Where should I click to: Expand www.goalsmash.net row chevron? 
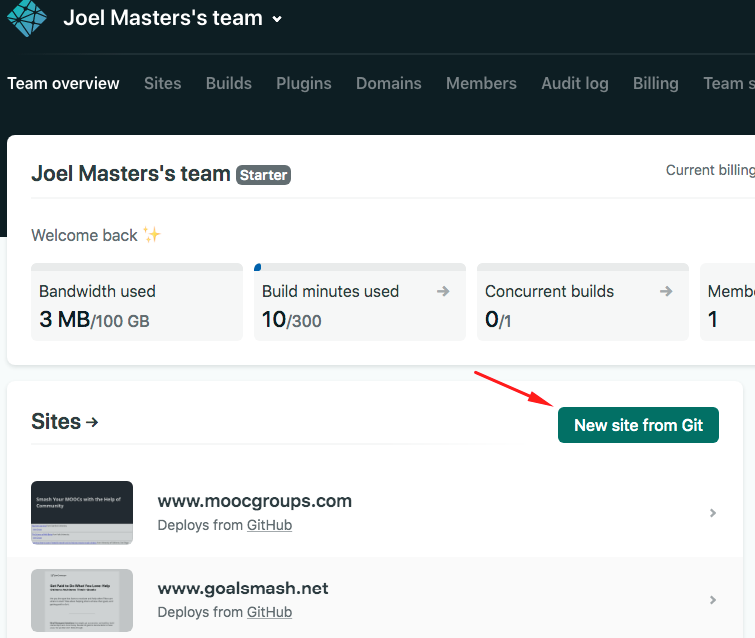point(713,600)
